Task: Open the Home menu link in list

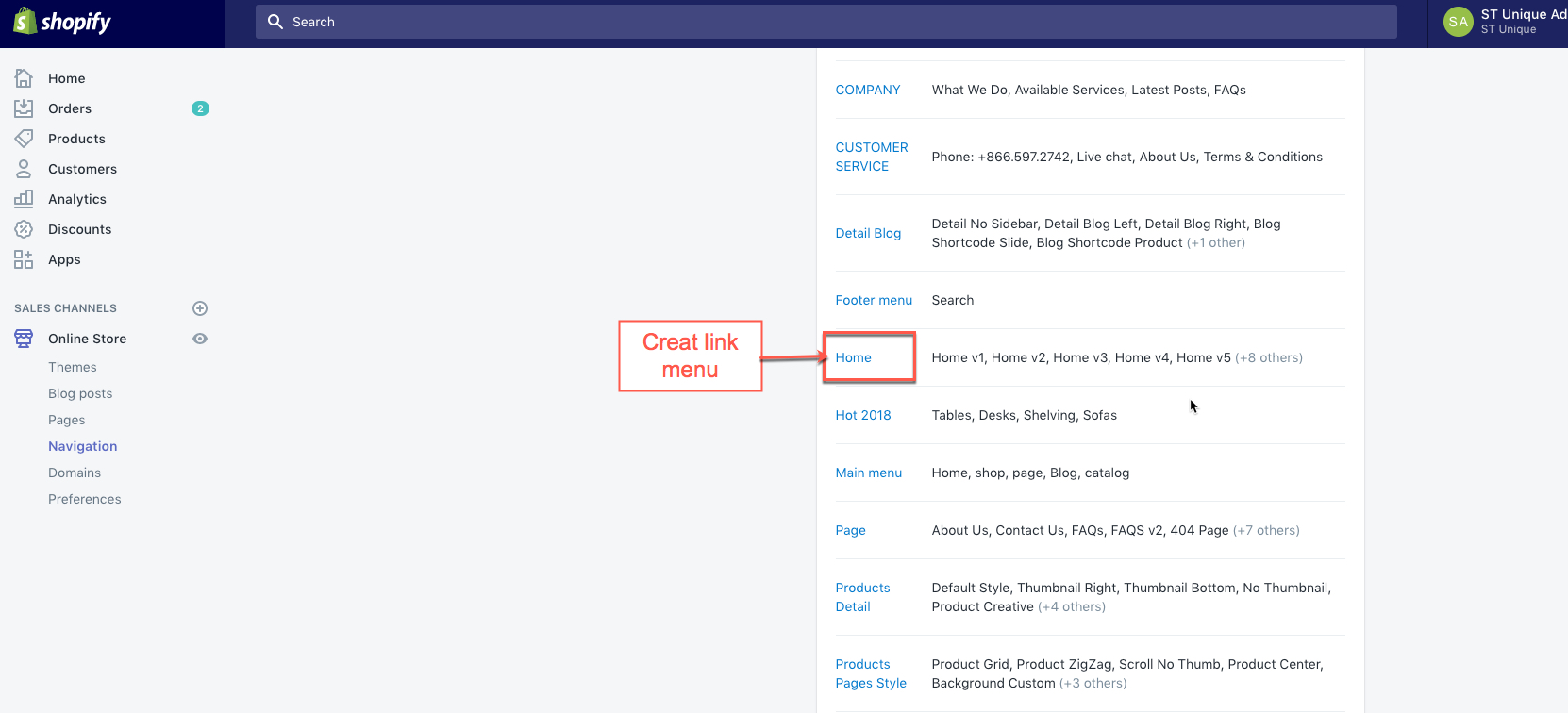Action: coord(853,357)
